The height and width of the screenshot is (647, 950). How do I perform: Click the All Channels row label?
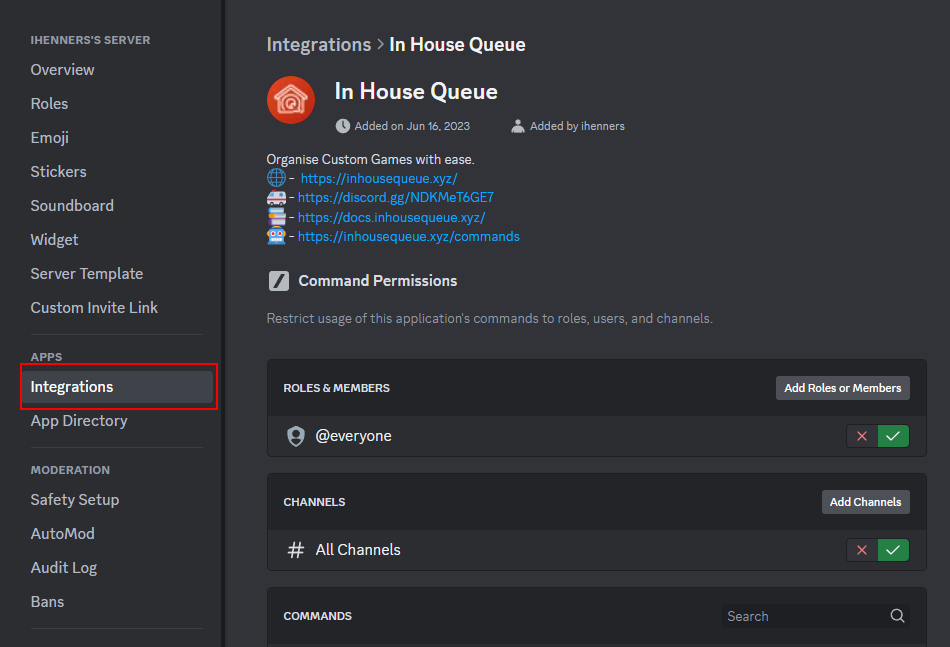coord(358,550)
